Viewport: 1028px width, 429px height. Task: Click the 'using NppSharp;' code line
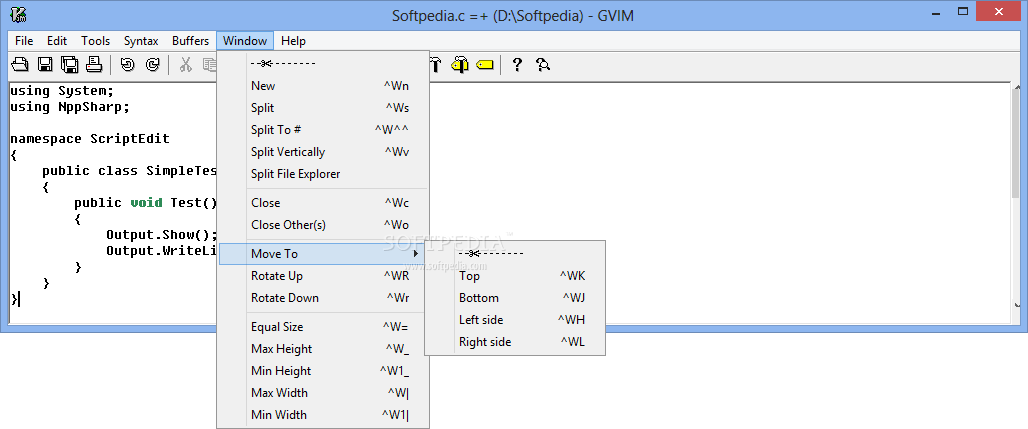70,106
